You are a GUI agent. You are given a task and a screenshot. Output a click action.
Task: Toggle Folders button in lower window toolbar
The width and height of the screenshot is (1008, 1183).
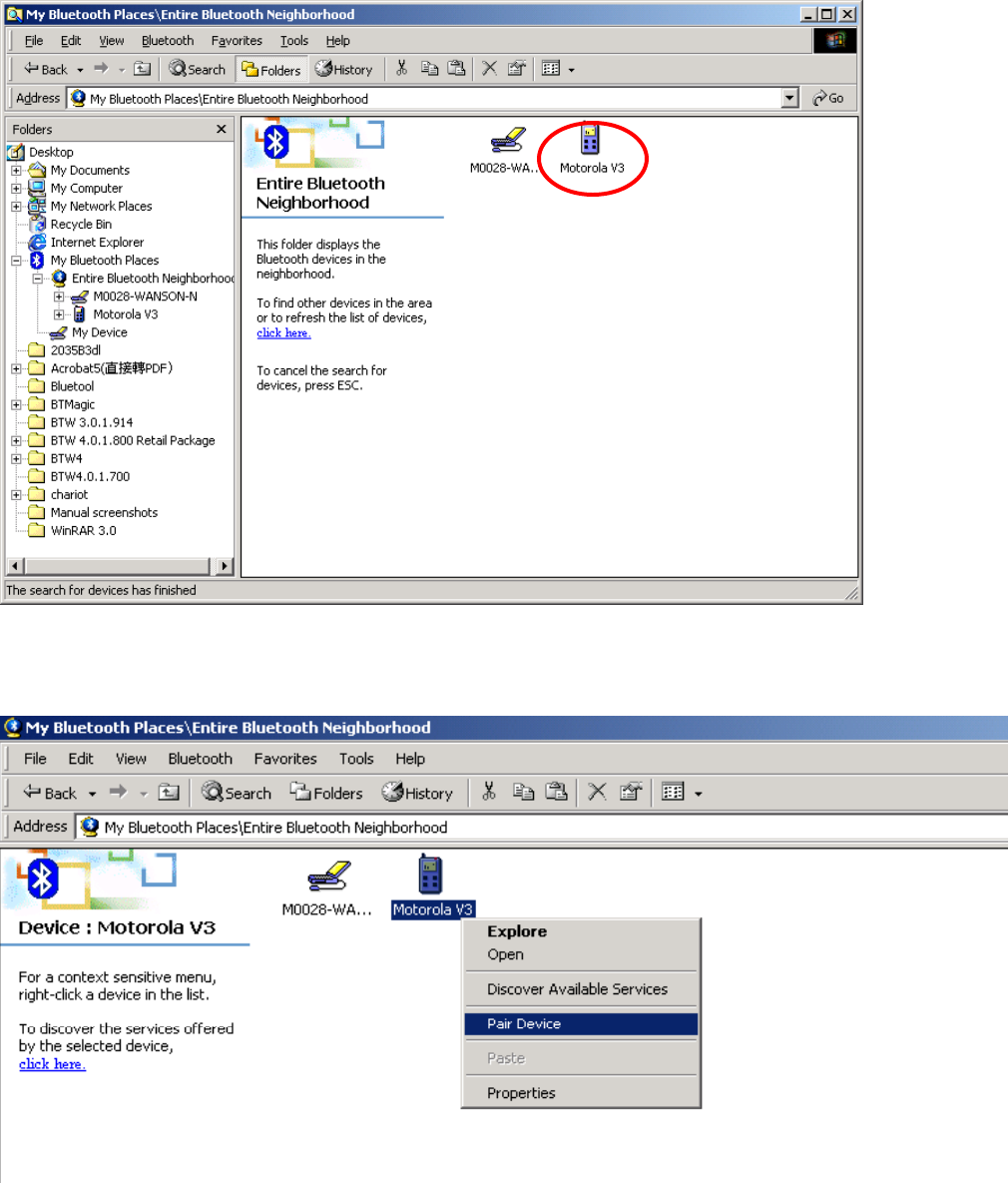[326, 793]
